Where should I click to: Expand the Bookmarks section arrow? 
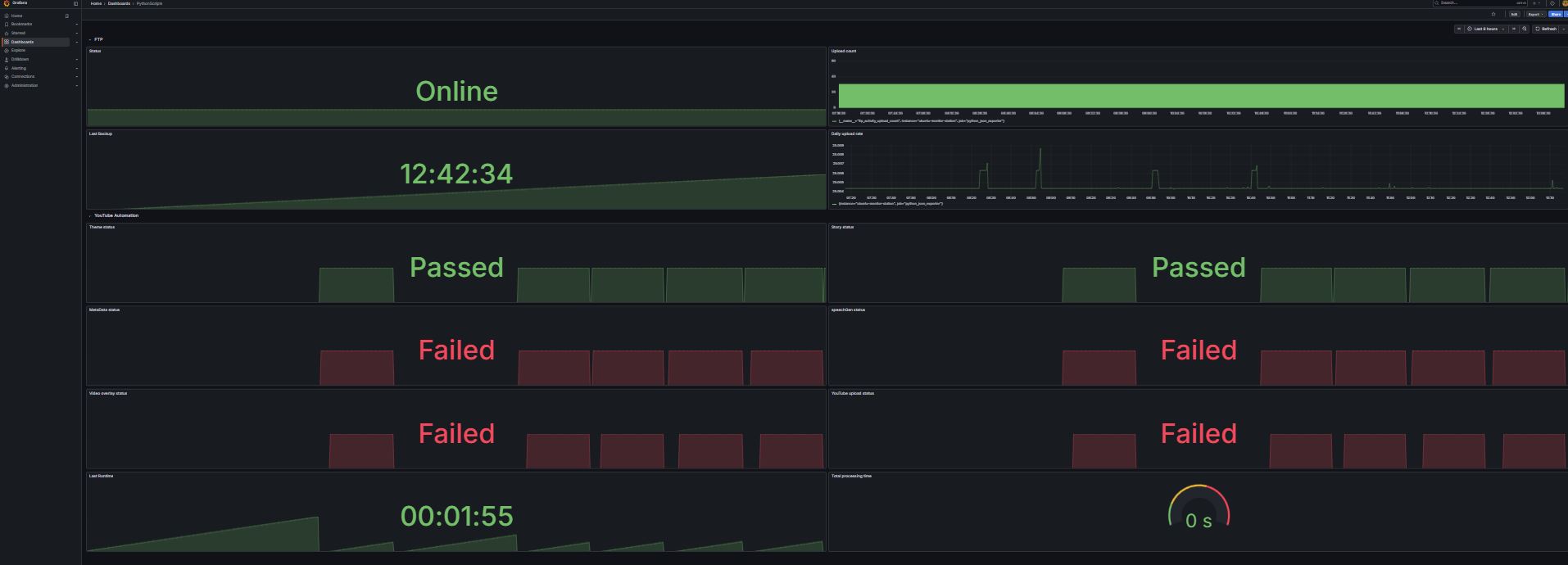tap(77, 25)
